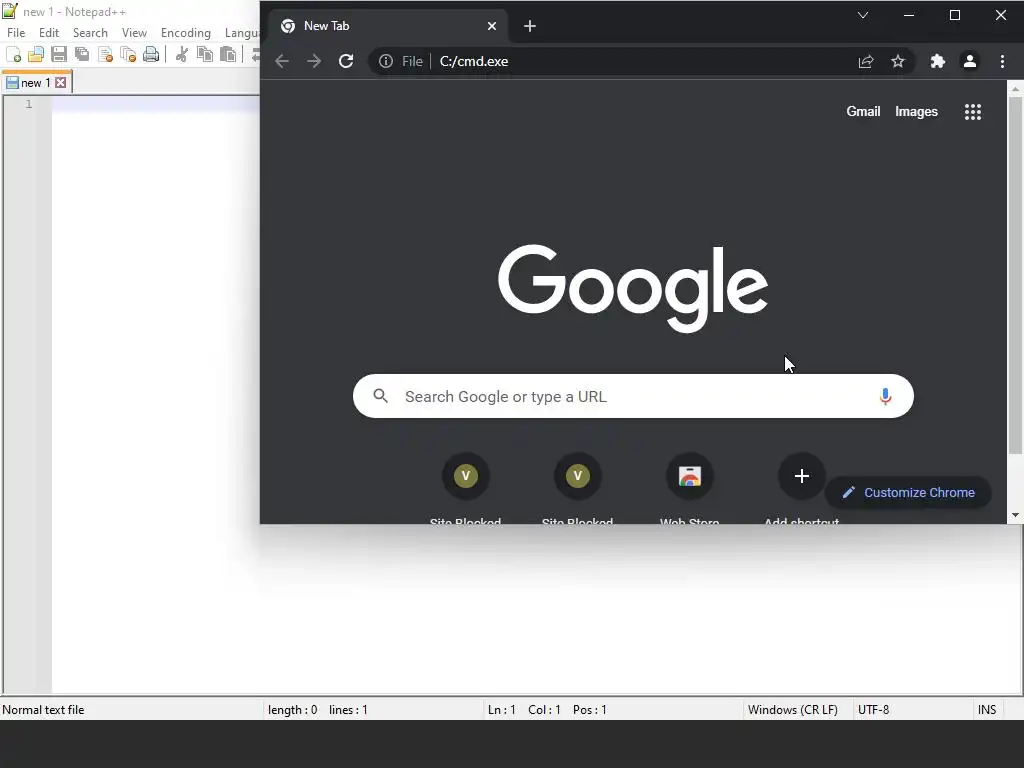The image size is (1024, 768).
Task: Click line number 1 in Notepad++ margin
Action: (29, 104)
